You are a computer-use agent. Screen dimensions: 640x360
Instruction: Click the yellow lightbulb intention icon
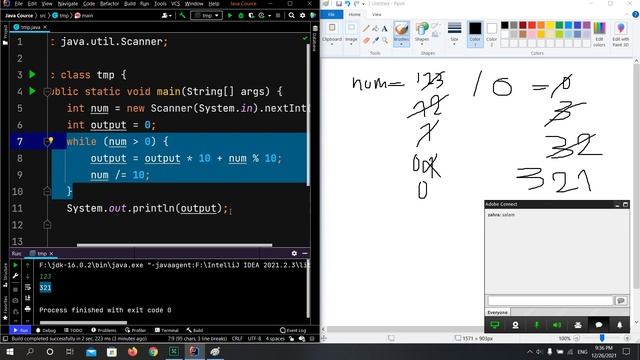tap(50, 140)
